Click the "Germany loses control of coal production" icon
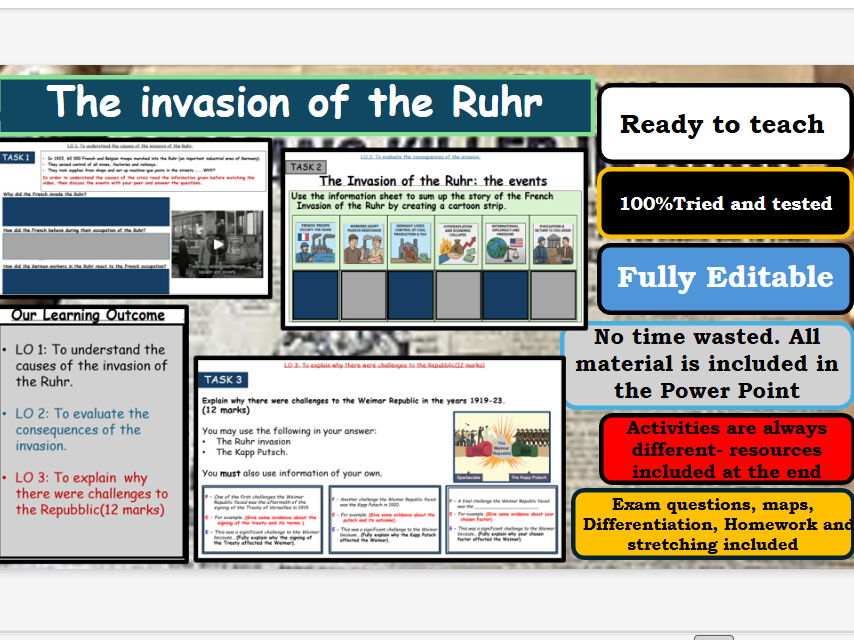This screenshot has height=640, width=854. 408,240
